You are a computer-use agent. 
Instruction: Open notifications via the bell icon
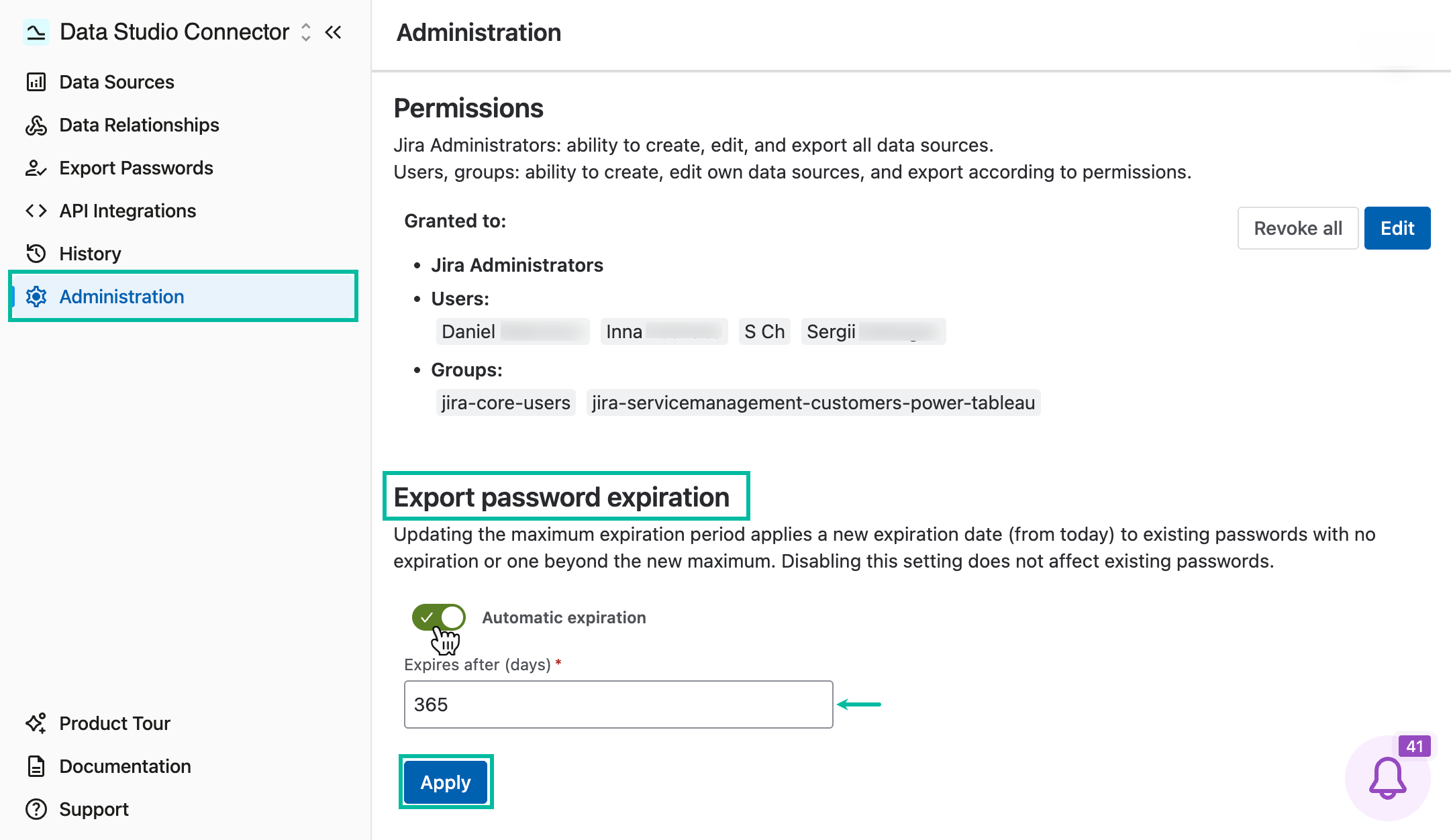1387,778
